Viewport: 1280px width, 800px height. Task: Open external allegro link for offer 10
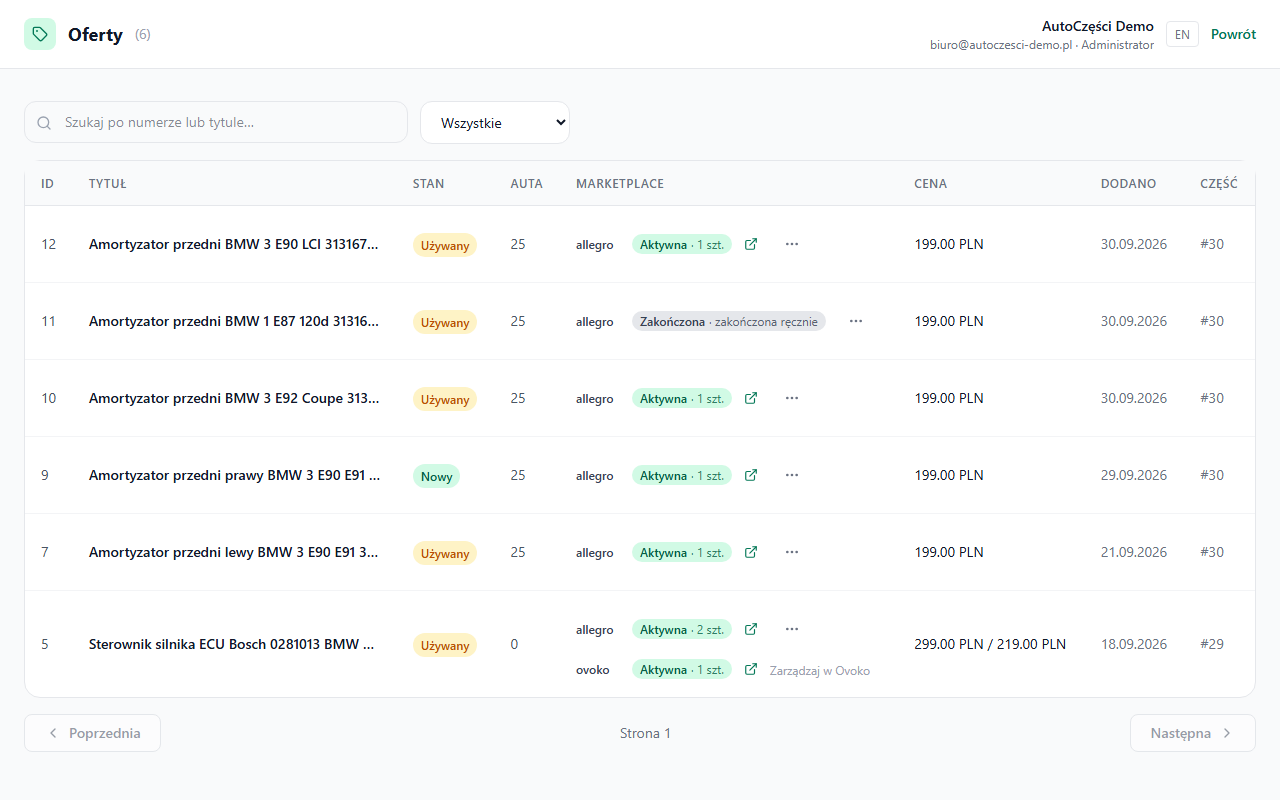[751, 398]
